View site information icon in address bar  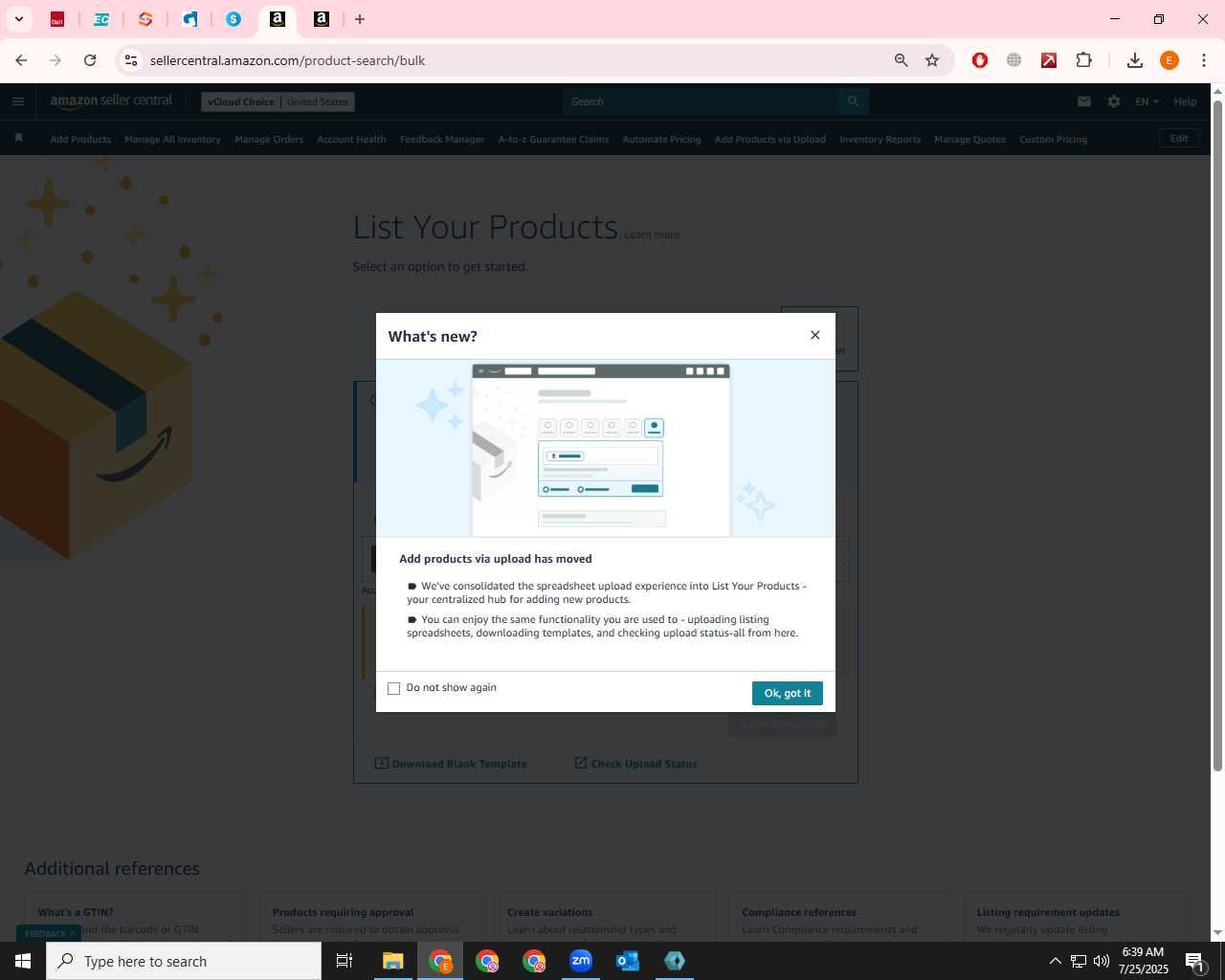131,60
